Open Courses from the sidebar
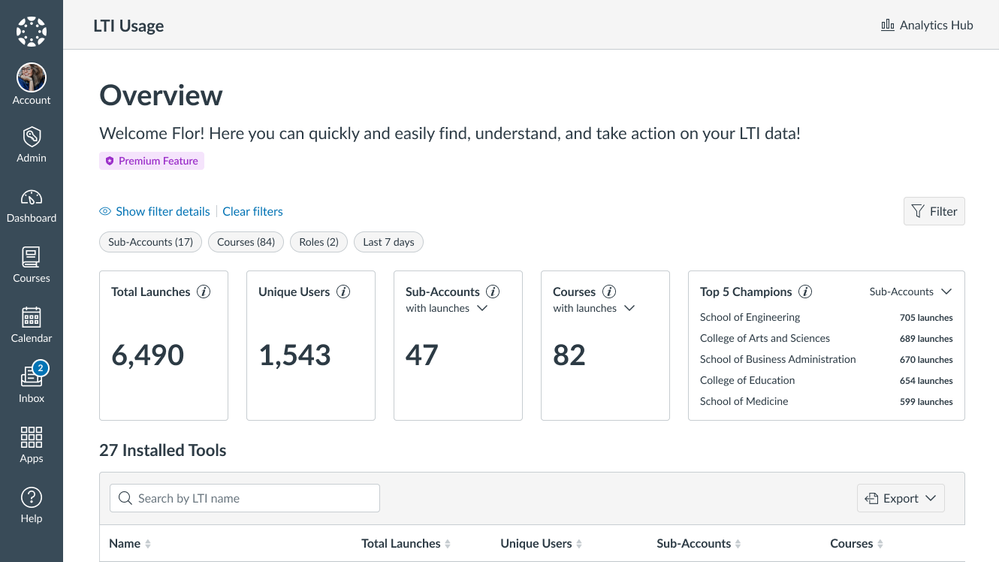Screen dimensions: 999x562 [31, 265]
